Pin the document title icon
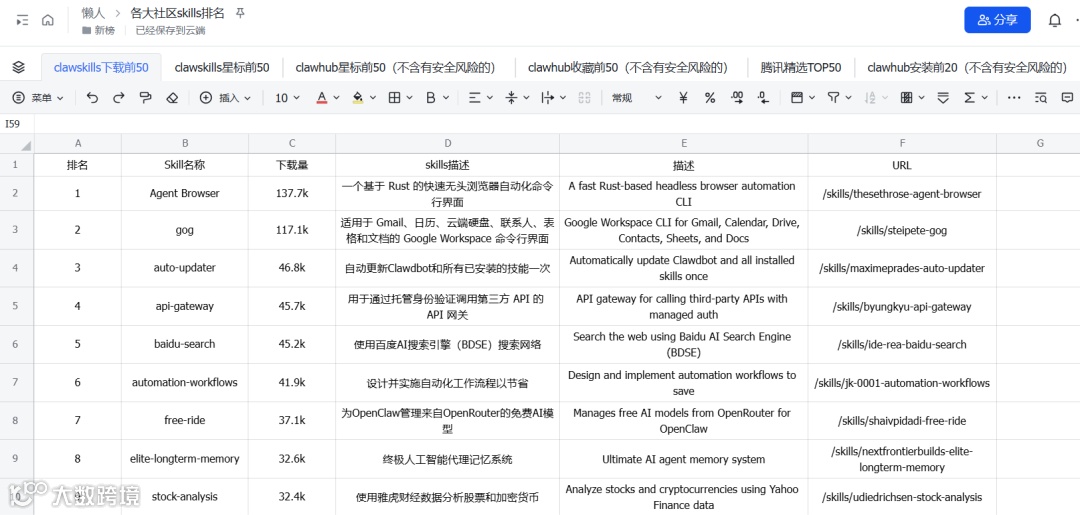 (240, 13)
